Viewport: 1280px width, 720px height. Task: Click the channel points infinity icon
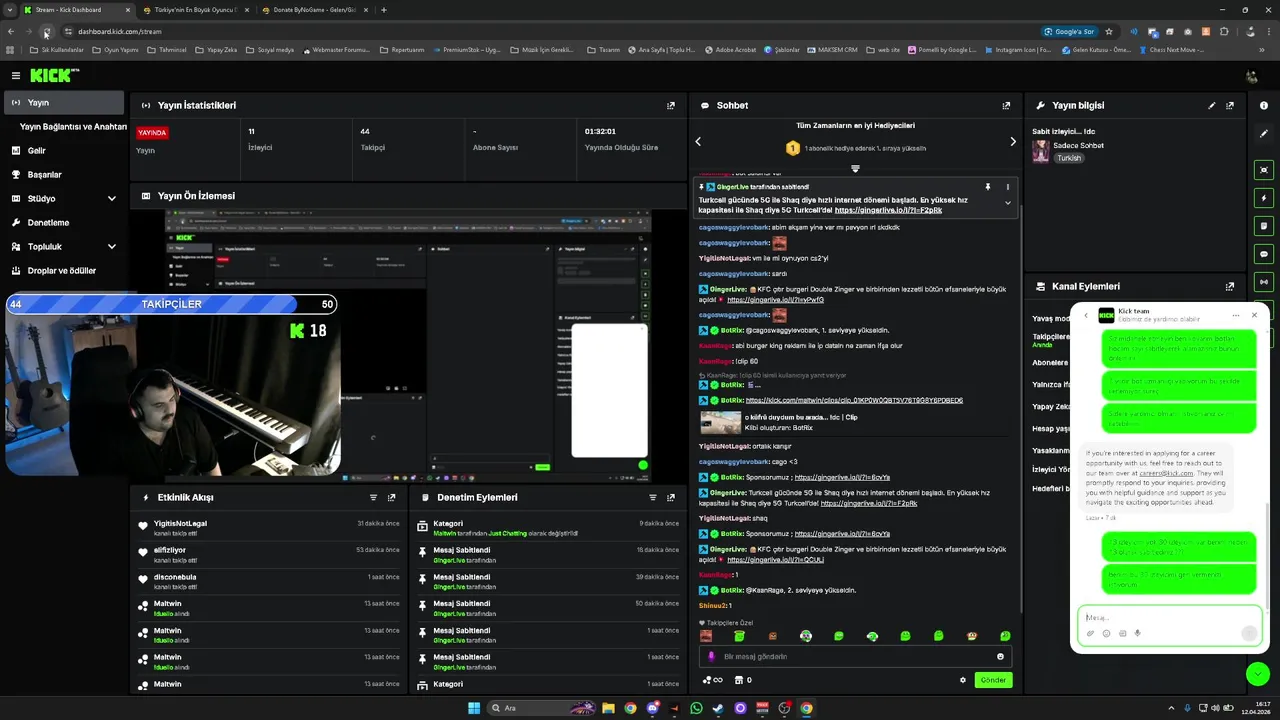[713, 680]
